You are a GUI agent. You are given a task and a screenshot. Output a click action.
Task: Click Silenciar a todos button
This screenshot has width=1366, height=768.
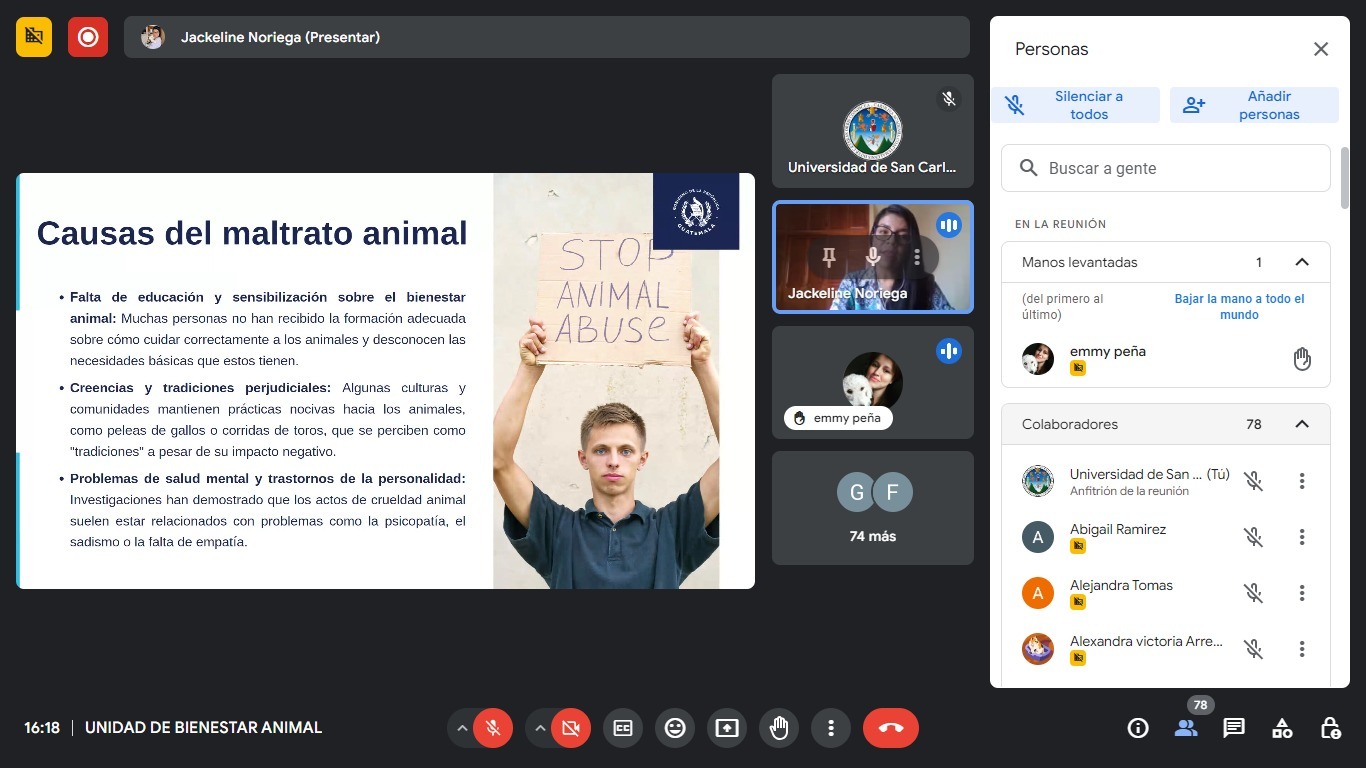[x=1075, y=105]
